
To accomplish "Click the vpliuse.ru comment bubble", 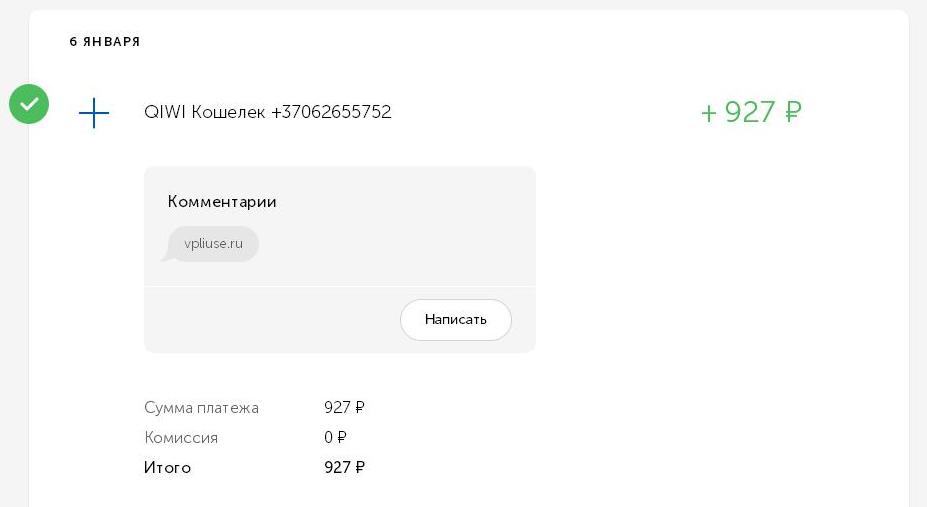I will [213, 243].
